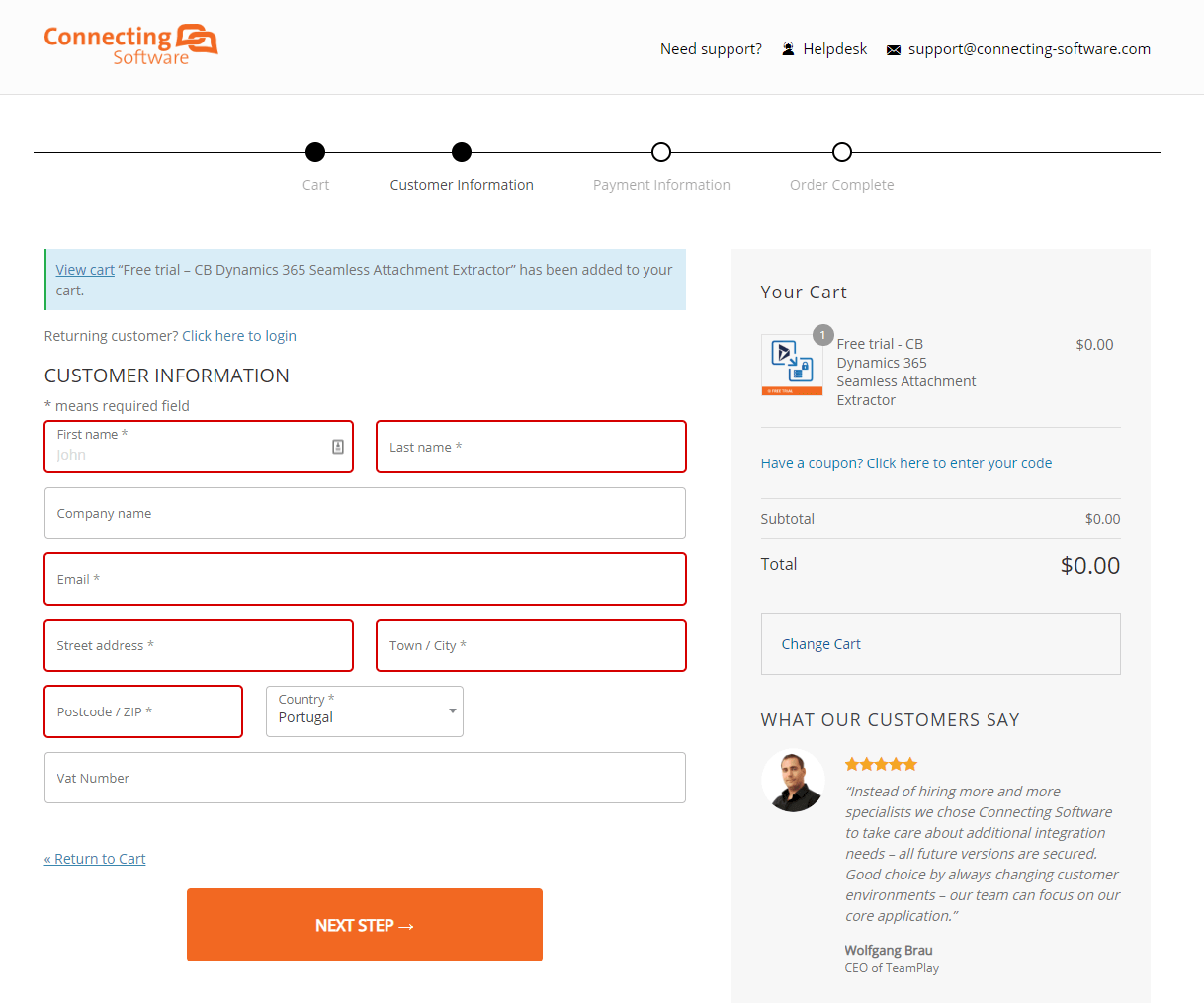Click the contact autofill icon in First name
The width and height of the screenshot is (1204, 1003).
pyautogui.click(x=338, y=447)
